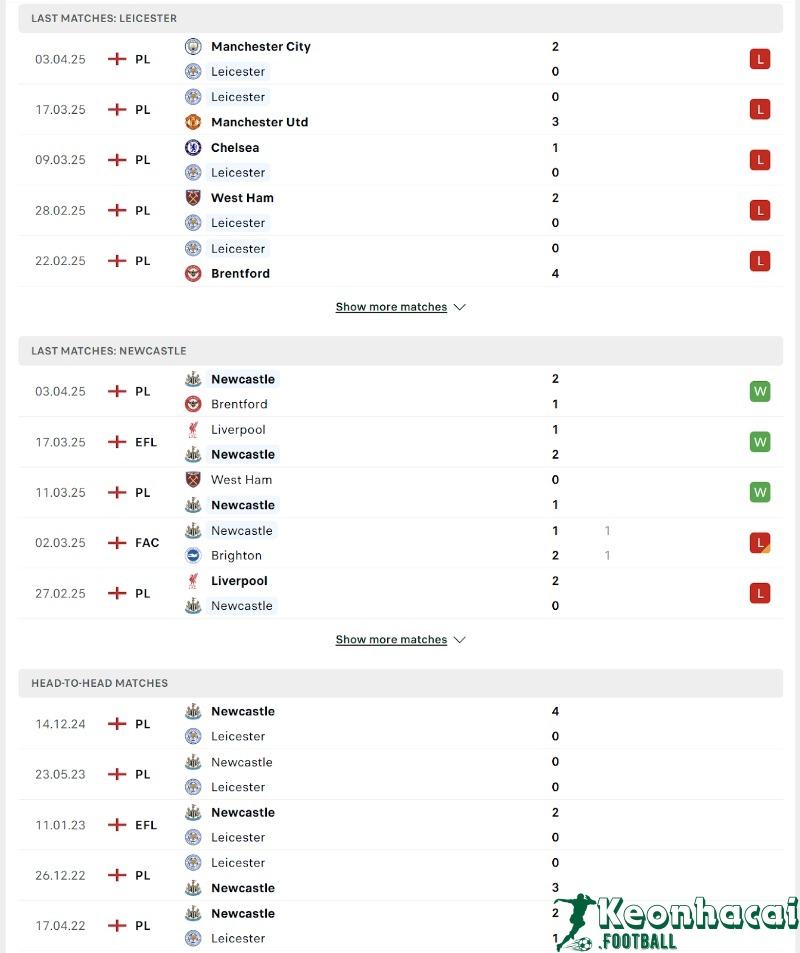The width and height of the screenshot is (800, 953).
Task: Click the Chelsea club crest
Action: (193, 147)
